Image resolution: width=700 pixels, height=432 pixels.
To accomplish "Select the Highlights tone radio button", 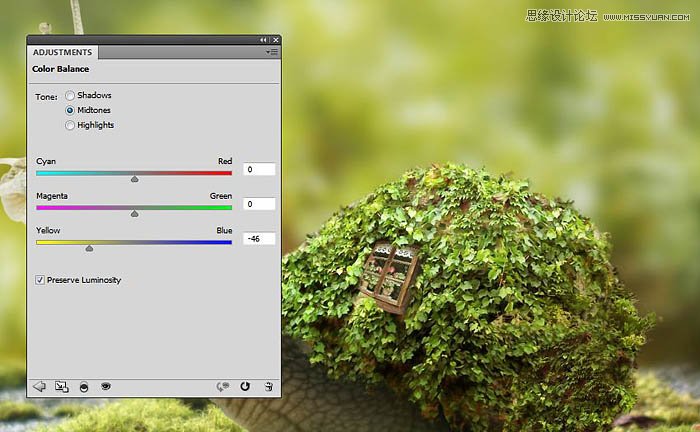I will click(70, 125).
